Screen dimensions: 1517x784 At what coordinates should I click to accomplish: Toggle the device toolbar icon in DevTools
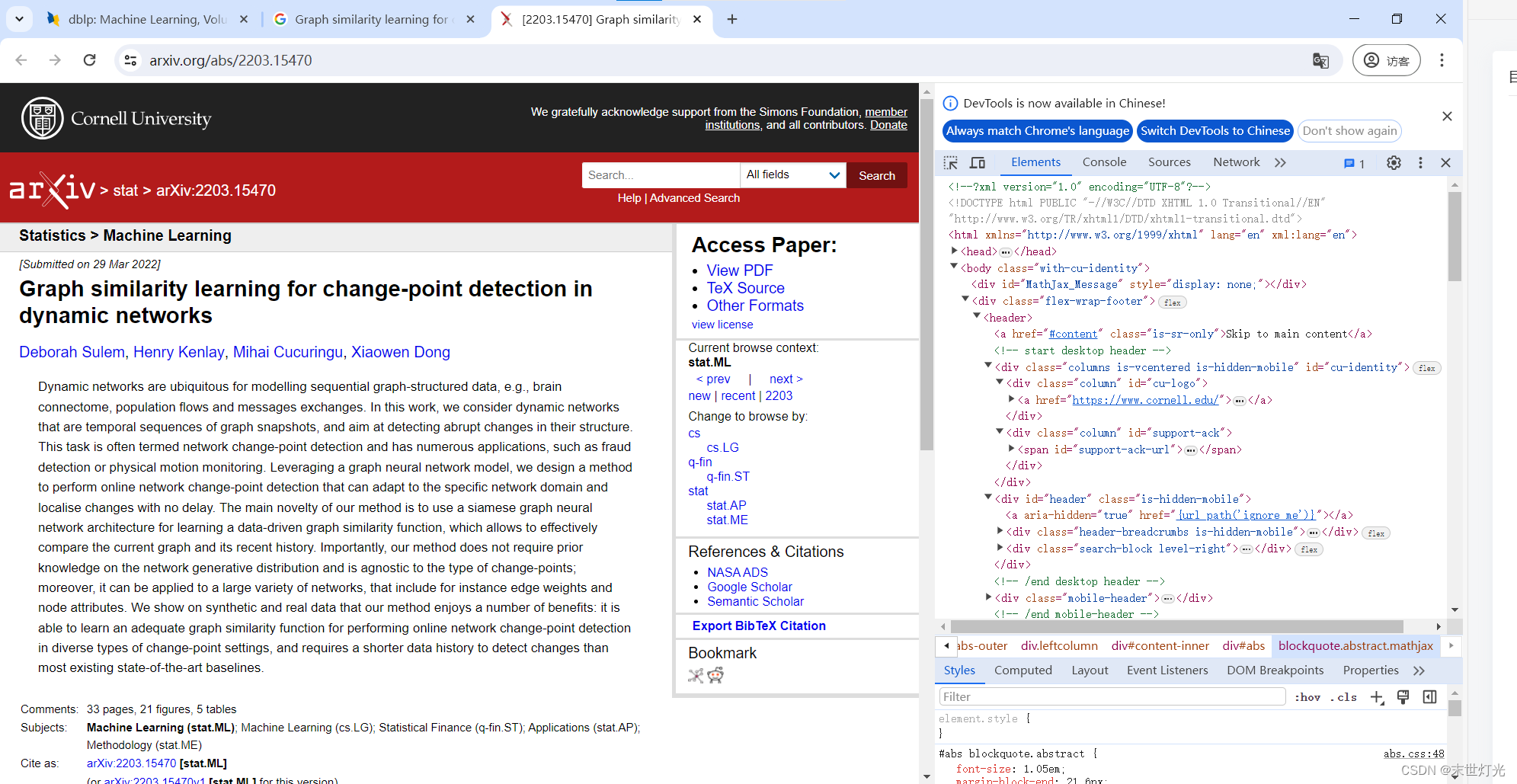pyautogui.click(x=978, y=162)
